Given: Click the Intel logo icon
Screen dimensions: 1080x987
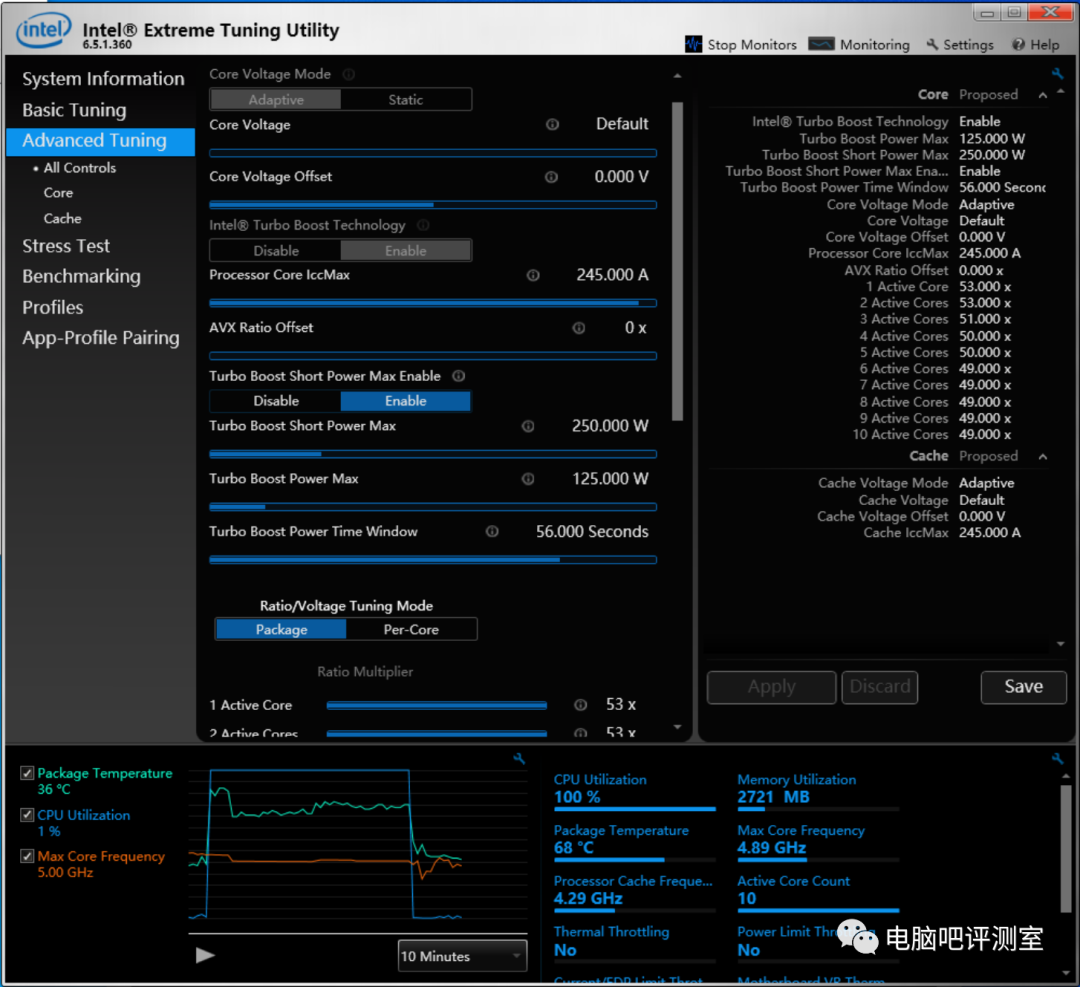Looking at the screenshot, I should 43,30.
